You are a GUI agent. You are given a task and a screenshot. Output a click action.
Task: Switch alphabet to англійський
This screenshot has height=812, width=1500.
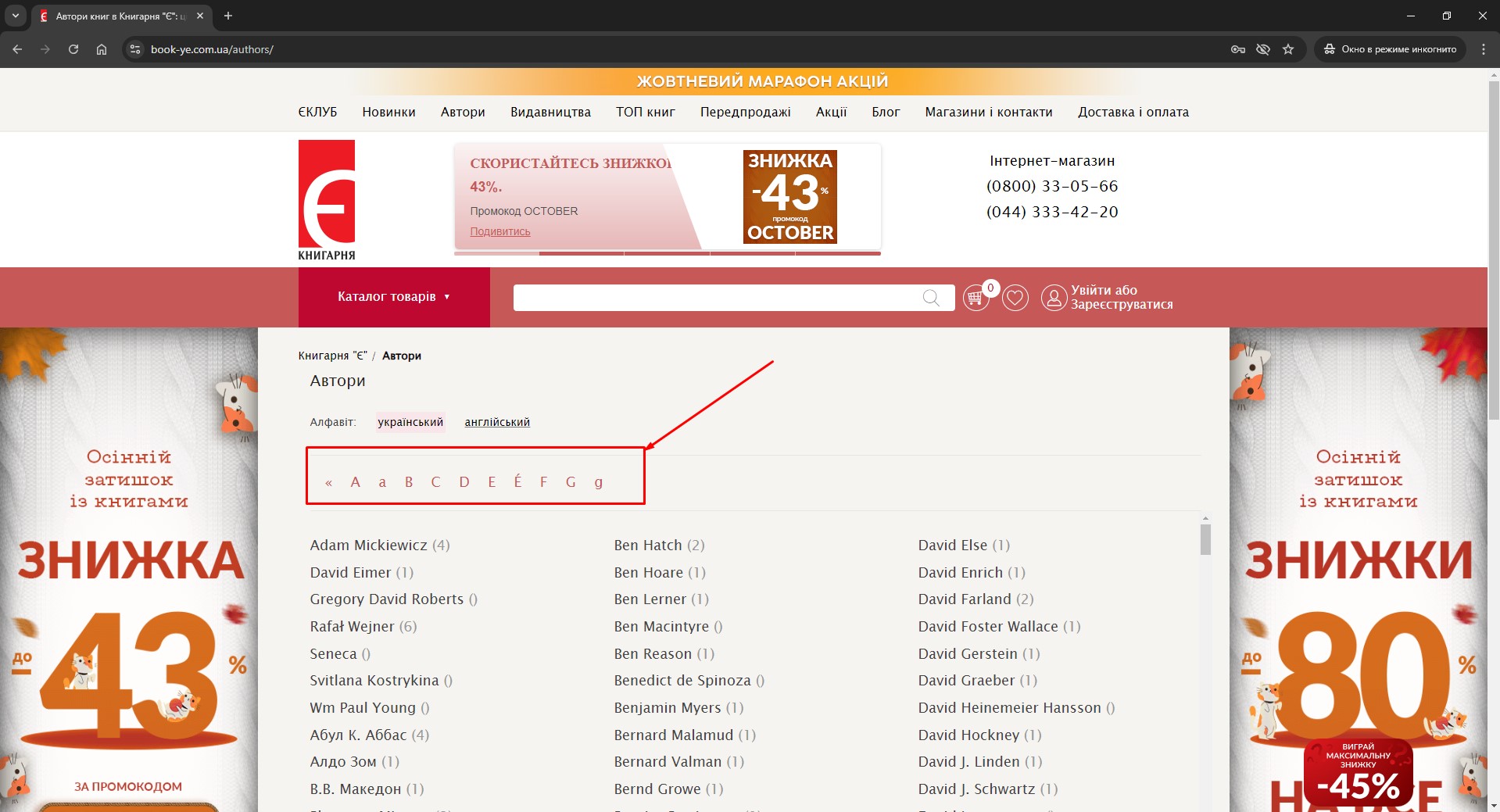(x=497, y=422)
